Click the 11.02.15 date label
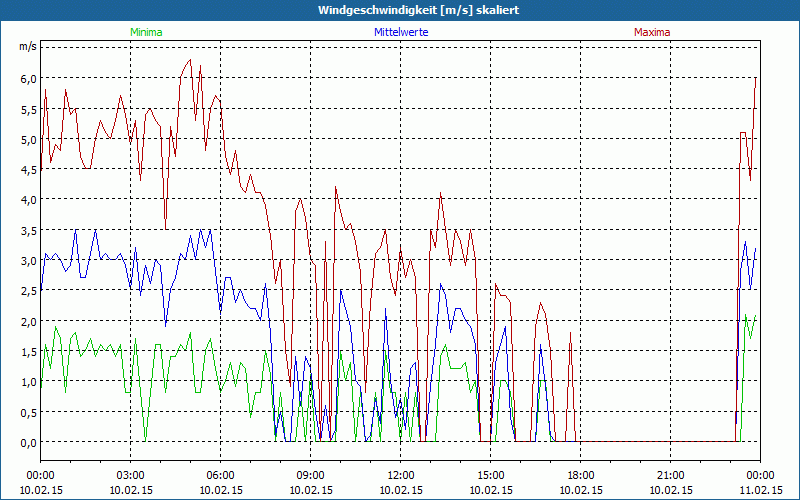This screenshot has height=500, width=800. click(760, 490)
